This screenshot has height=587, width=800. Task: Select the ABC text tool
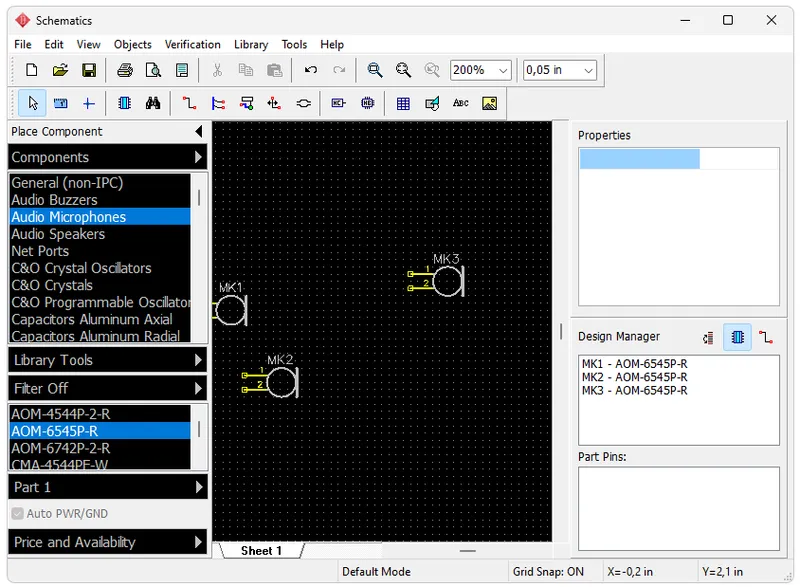click(x=460, y=104)
